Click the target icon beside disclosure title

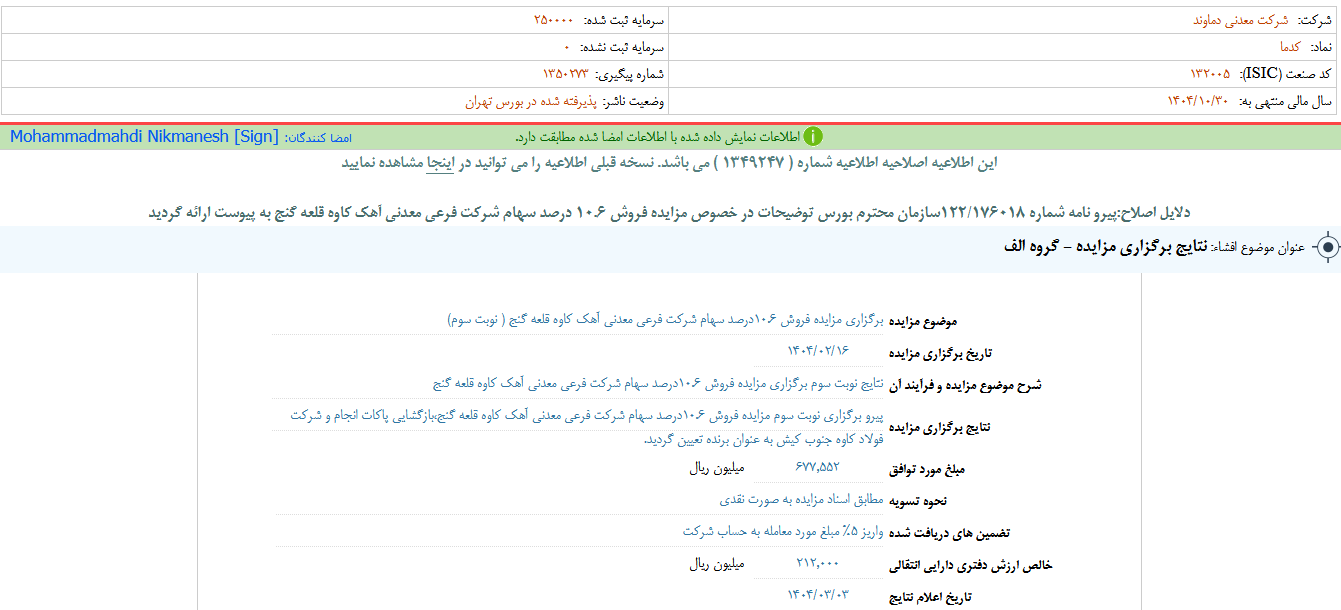point(1326,247)
